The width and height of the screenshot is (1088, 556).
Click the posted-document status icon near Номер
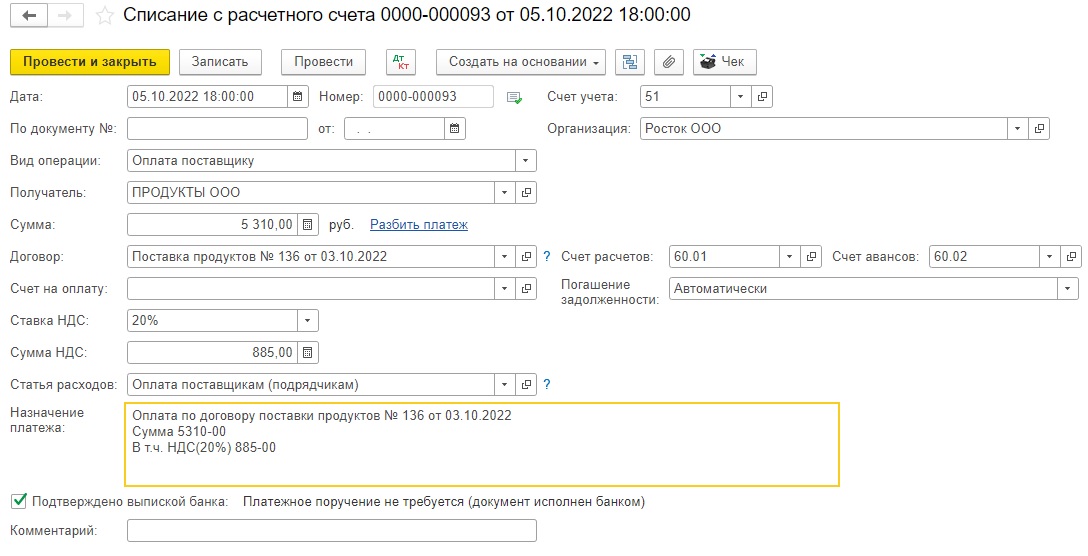click(514, 97)
